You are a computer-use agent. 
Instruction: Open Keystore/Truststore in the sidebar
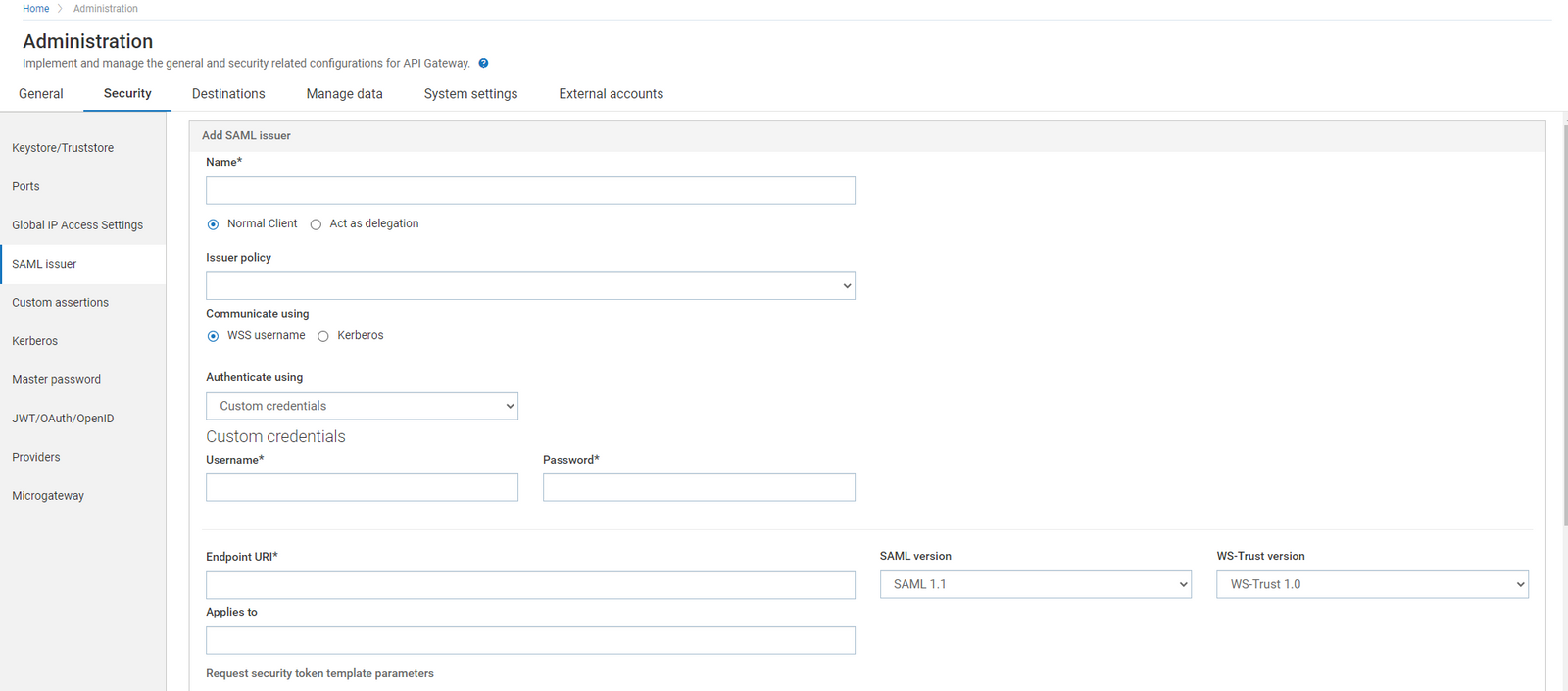63,148
